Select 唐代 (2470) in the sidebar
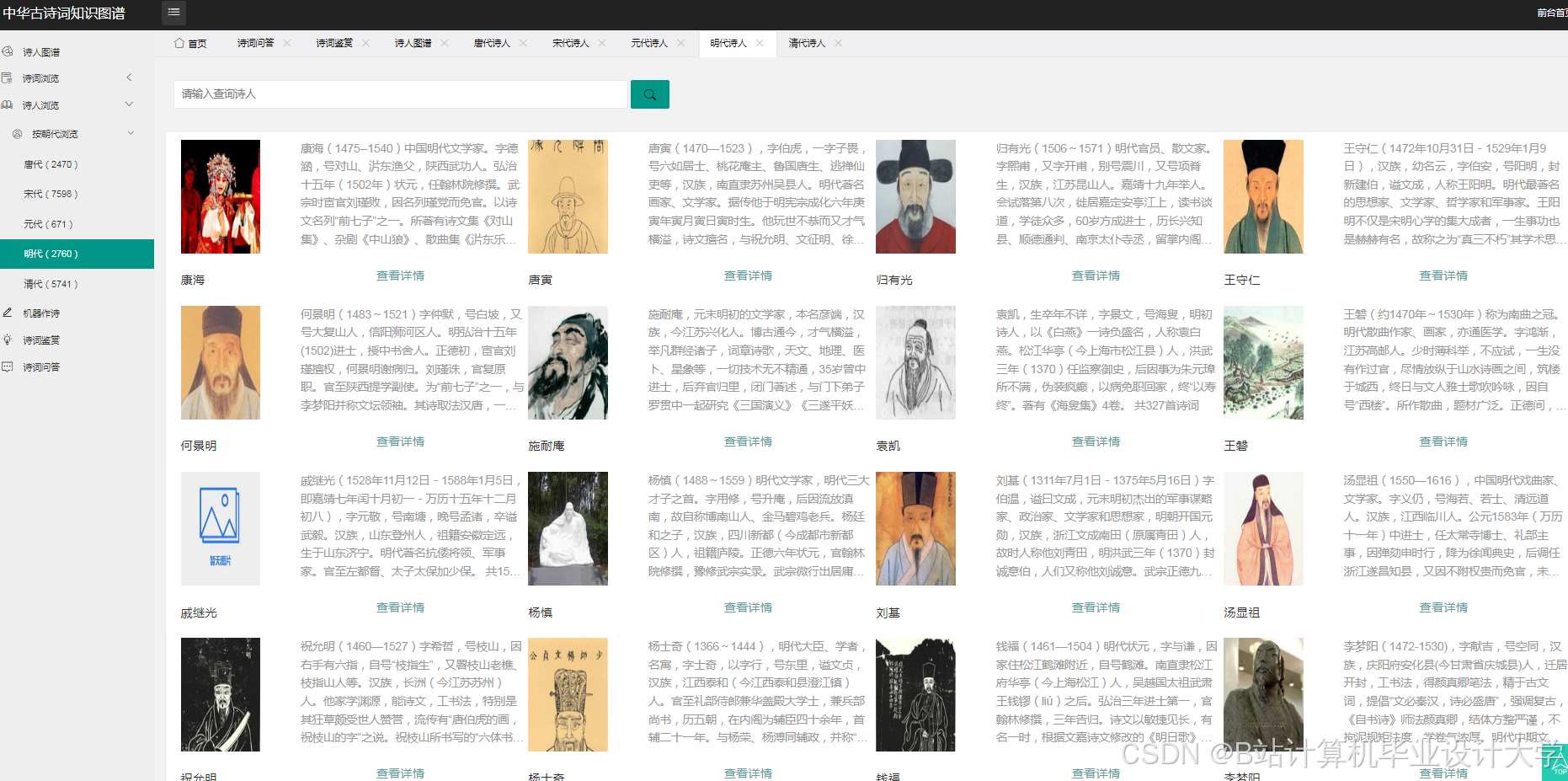 point(51,163)
